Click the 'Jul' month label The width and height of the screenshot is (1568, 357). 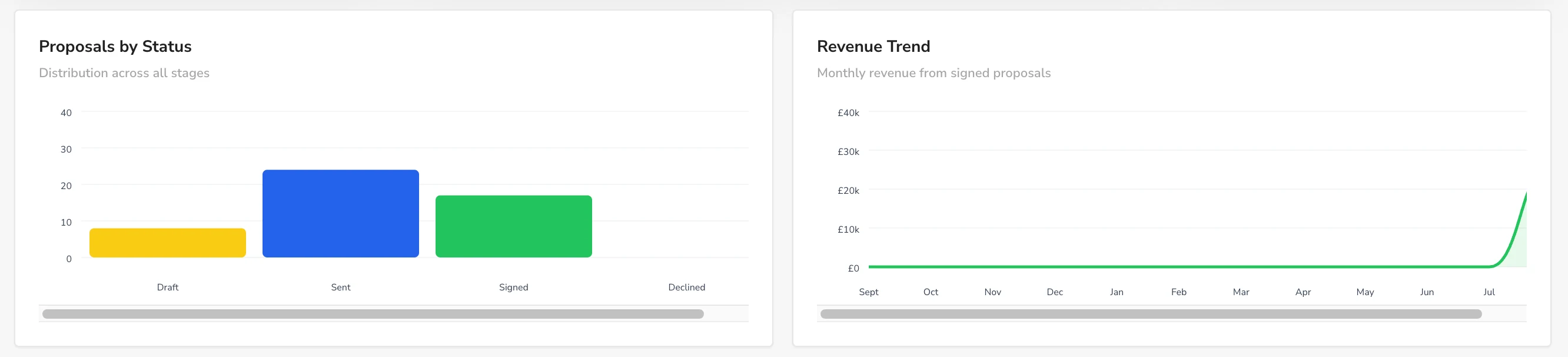click(1489, 292)
